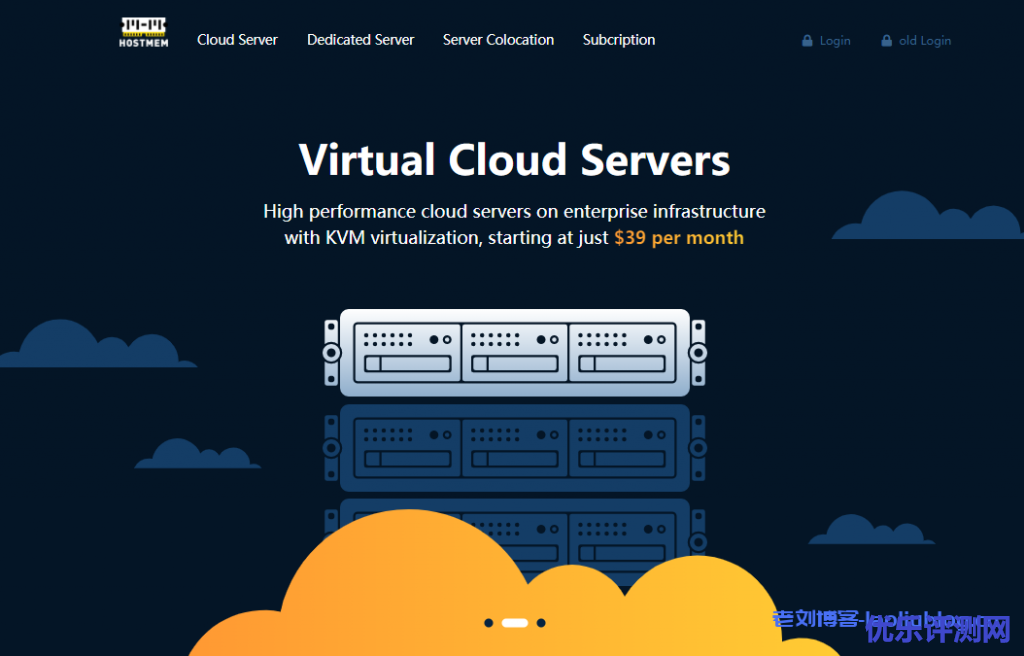
Task: Click the orange $39 per month text
Action: click(679, 238)
